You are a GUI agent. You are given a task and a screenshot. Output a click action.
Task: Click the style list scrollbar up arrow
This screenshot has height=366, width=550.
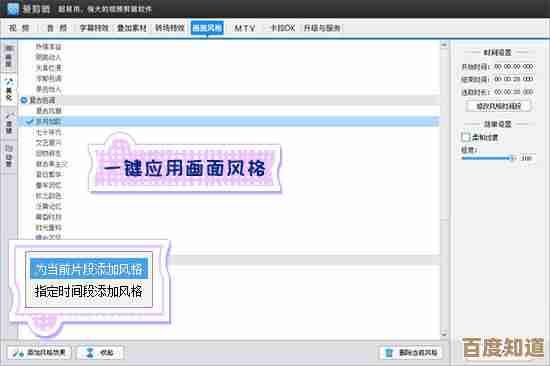click(444, 45)
